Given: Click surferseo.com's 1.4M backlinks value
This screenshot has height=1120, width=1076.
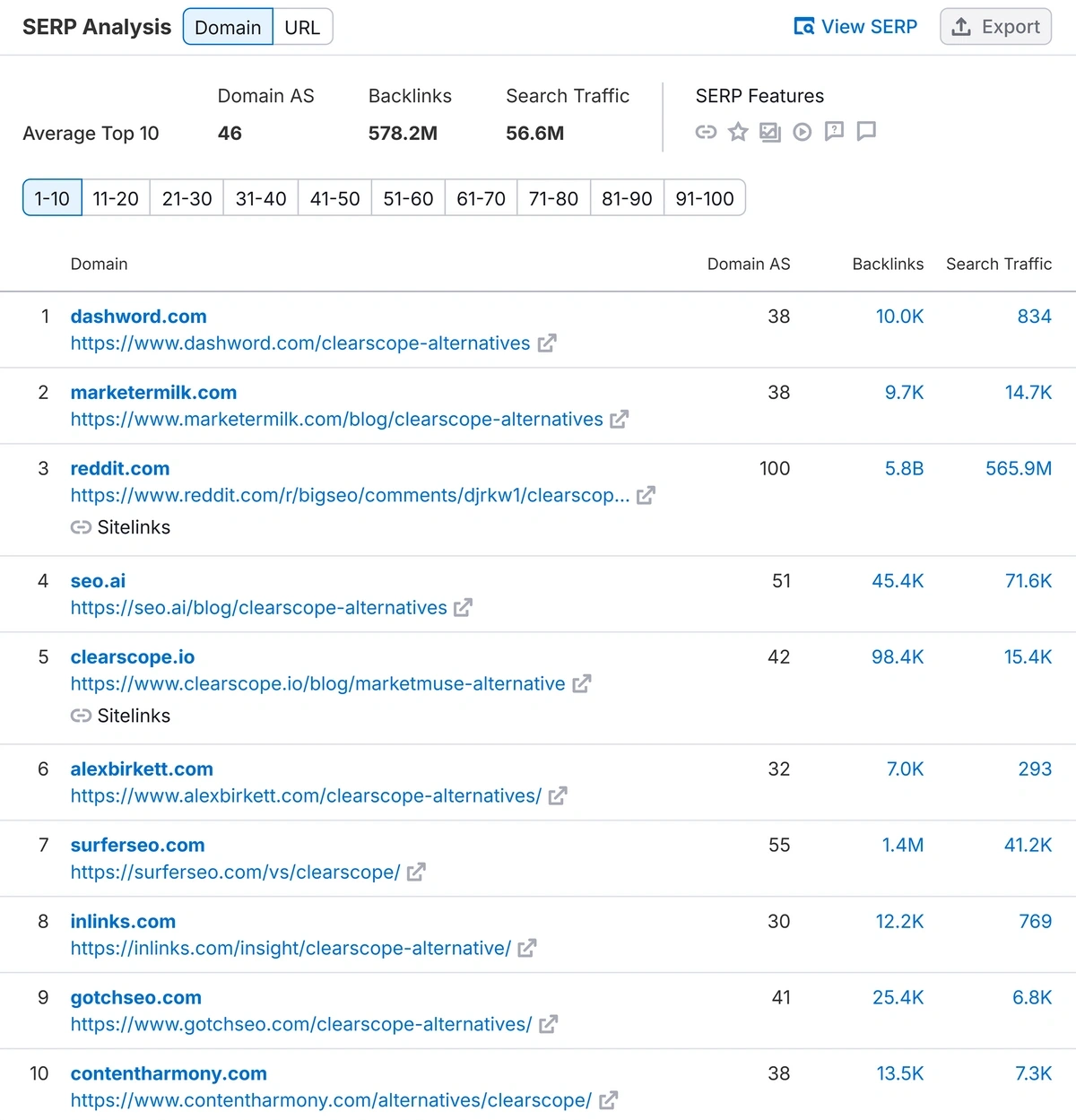Looking at the screenshot, I should tap(902, 846).
